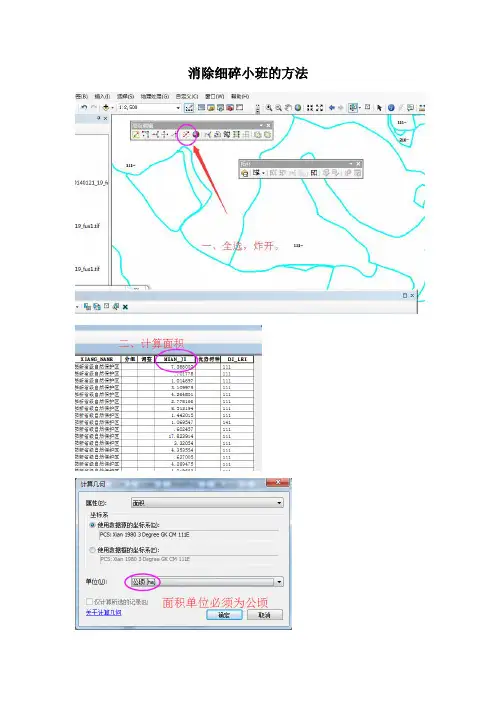Click the MIAN_JI column header
496x702 pixels.
click(175, 359)
